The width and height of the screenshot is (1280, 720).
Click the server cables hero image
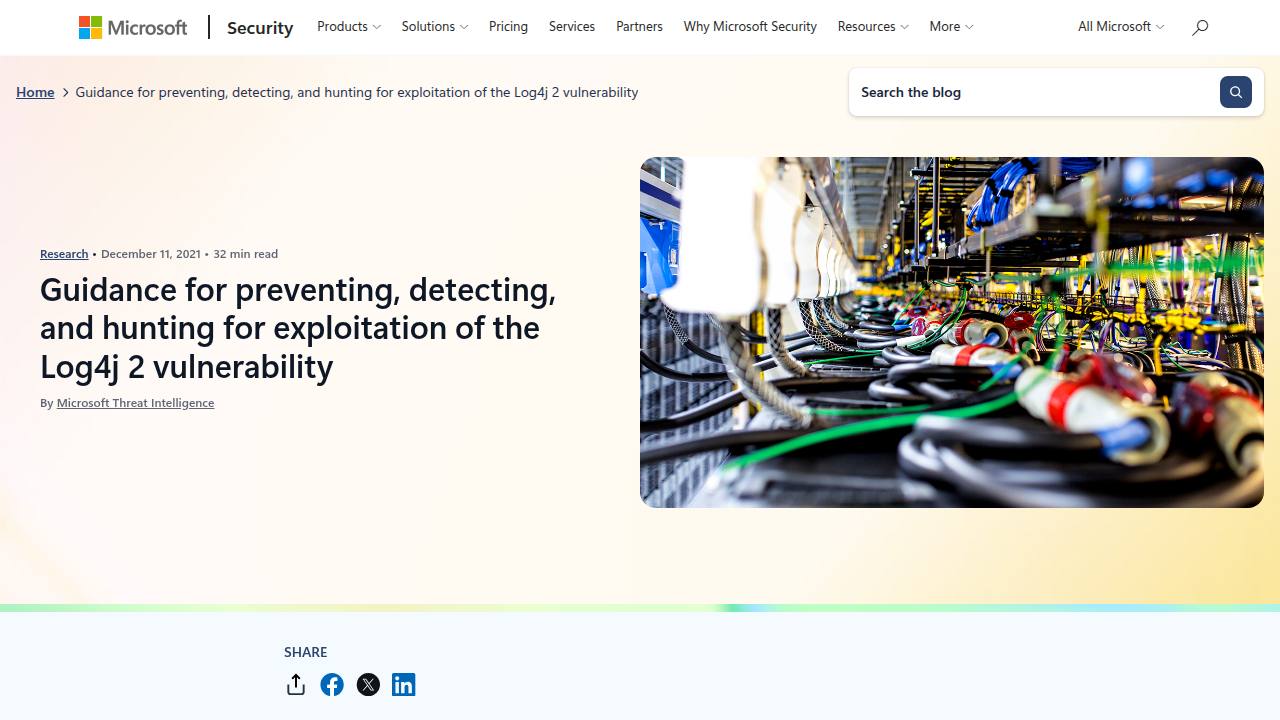pos(952,332)
